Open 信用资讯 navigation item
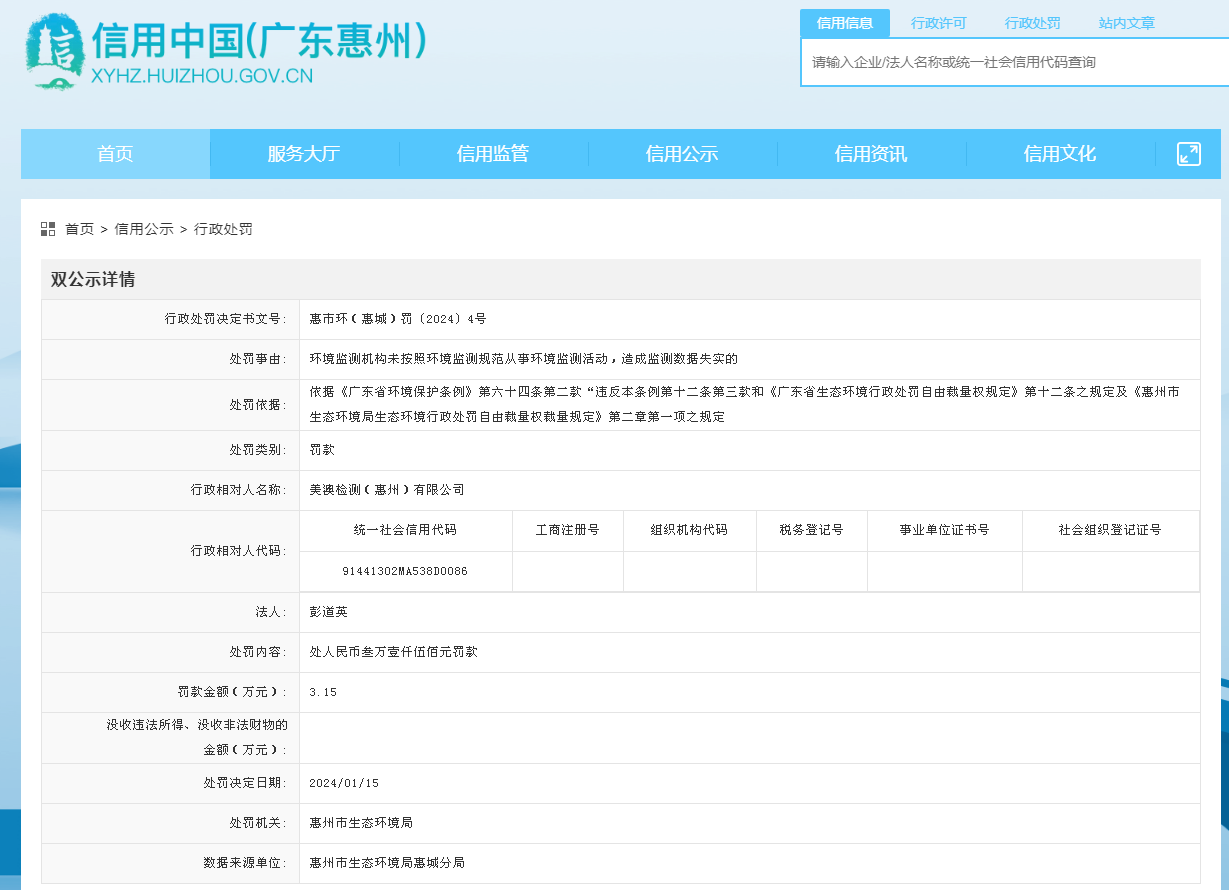Viewport: 1229px width, 890px height. point(871,154)
